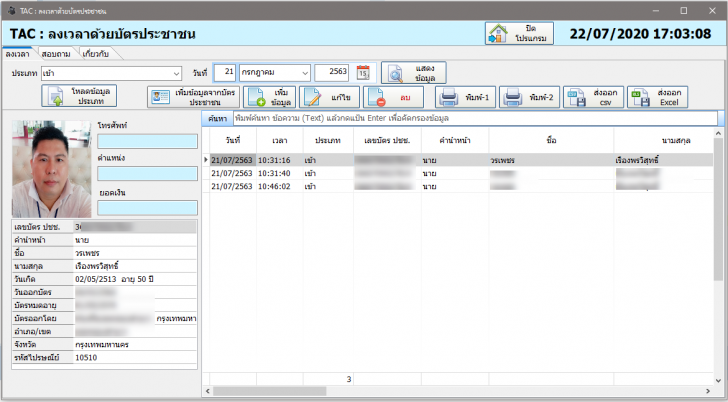Viewport: 728px width, 402px height.
Task: Sort by the ประเภท column header
Action: (x=328, y=140)
